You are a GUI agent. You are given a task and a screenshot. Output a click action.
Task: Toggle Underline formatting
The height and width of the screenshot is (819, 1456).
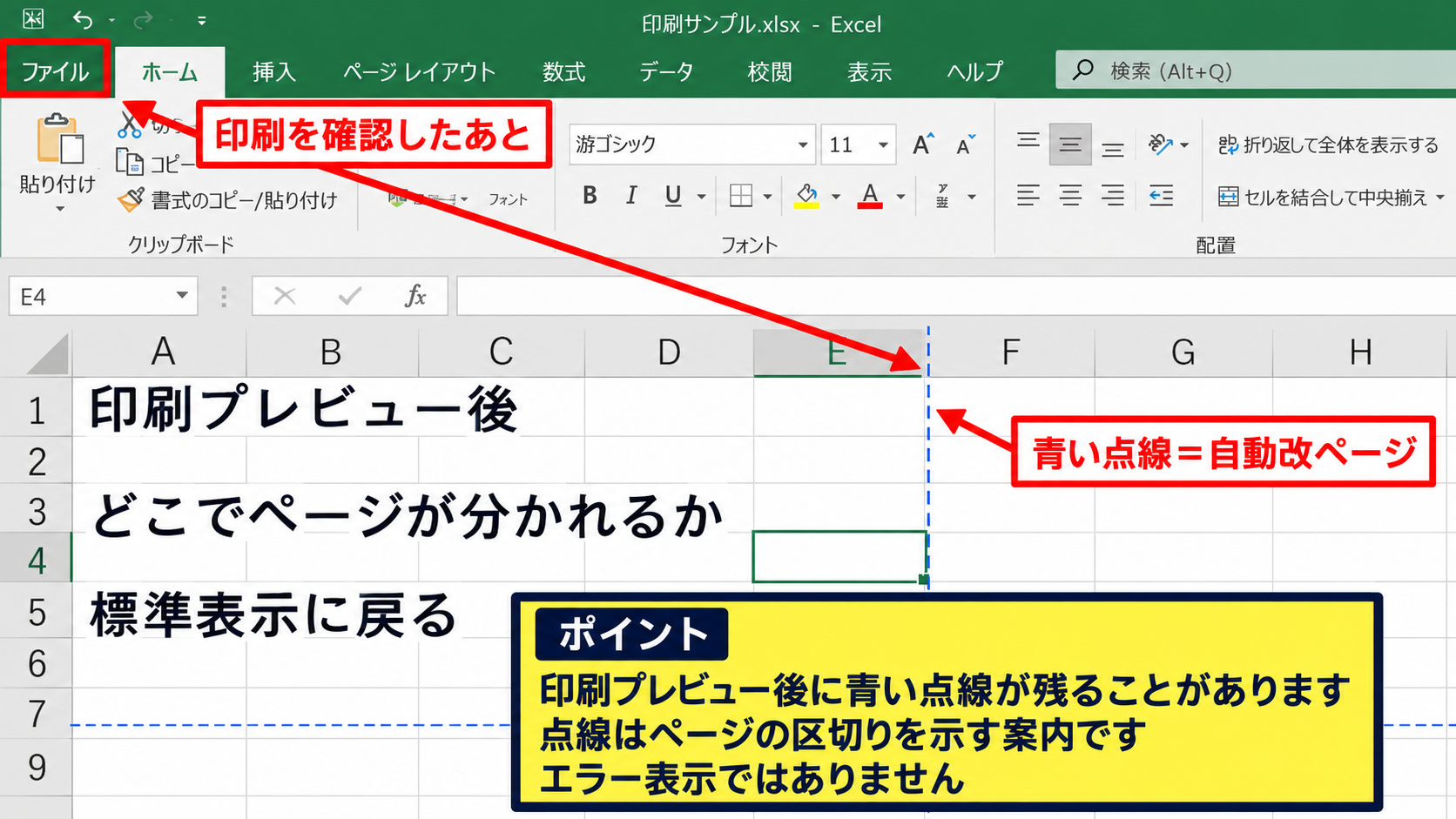click(673, 196)
